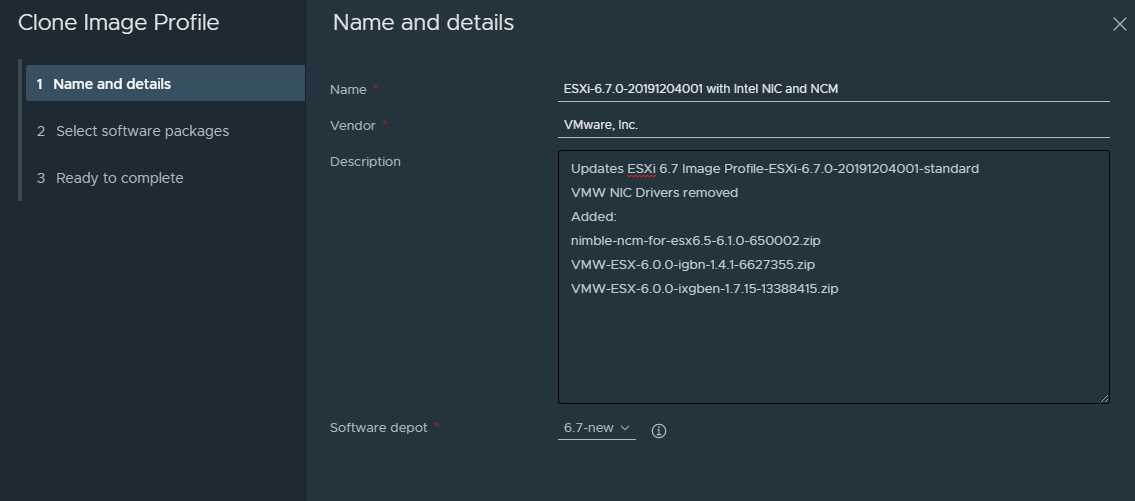Click the Software depot info icon
Screen dimensions: 1135x501
tap(658, 431)
